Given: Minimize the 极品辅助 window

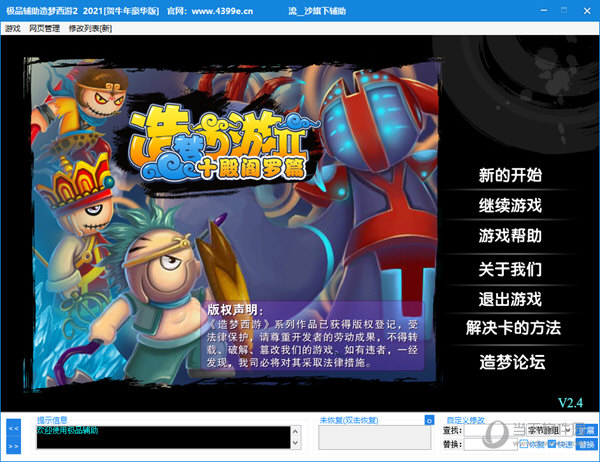Looking at the screenshot, I should (544, 11).
